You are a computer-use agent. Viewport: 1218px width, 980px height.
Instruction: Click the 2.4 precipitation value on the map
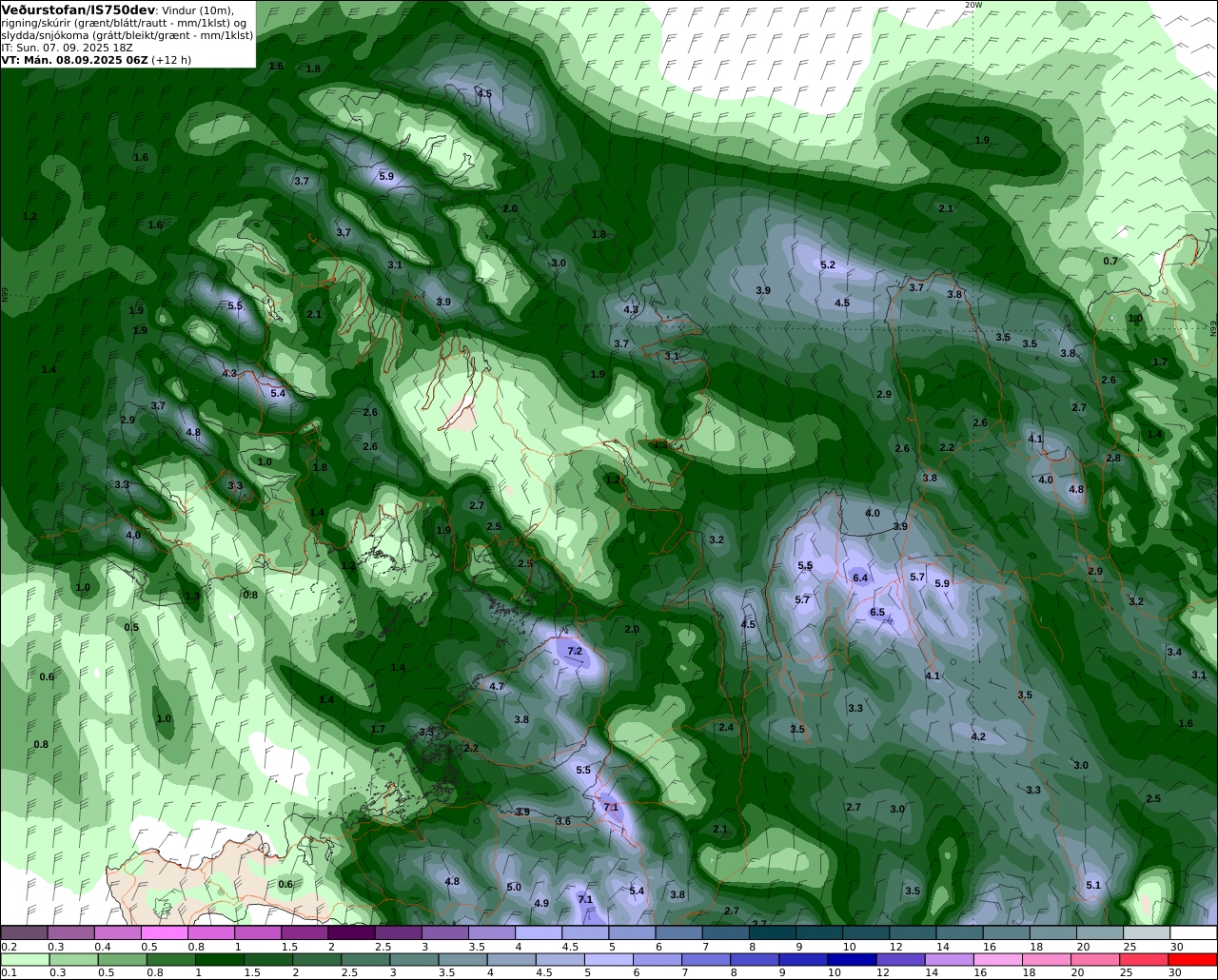(x=726, y=727)
